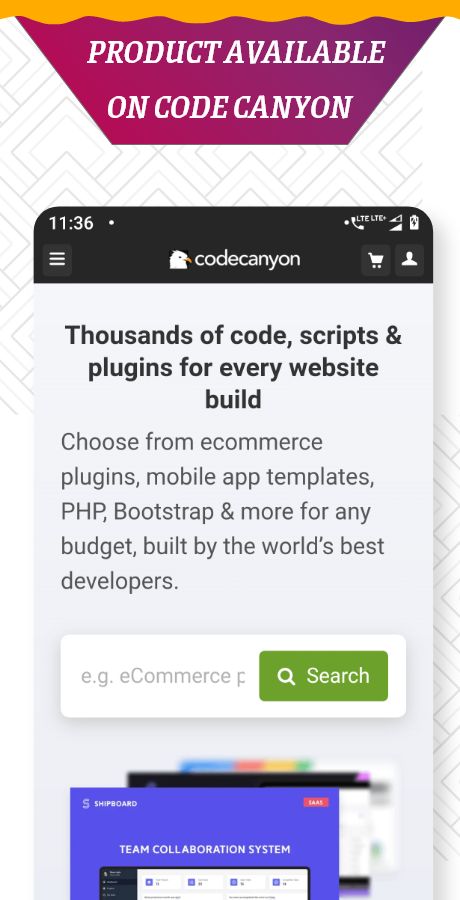Open the hamburger navigation menu
The height and width of the screenshot is (900, 460).
[57, 260]
